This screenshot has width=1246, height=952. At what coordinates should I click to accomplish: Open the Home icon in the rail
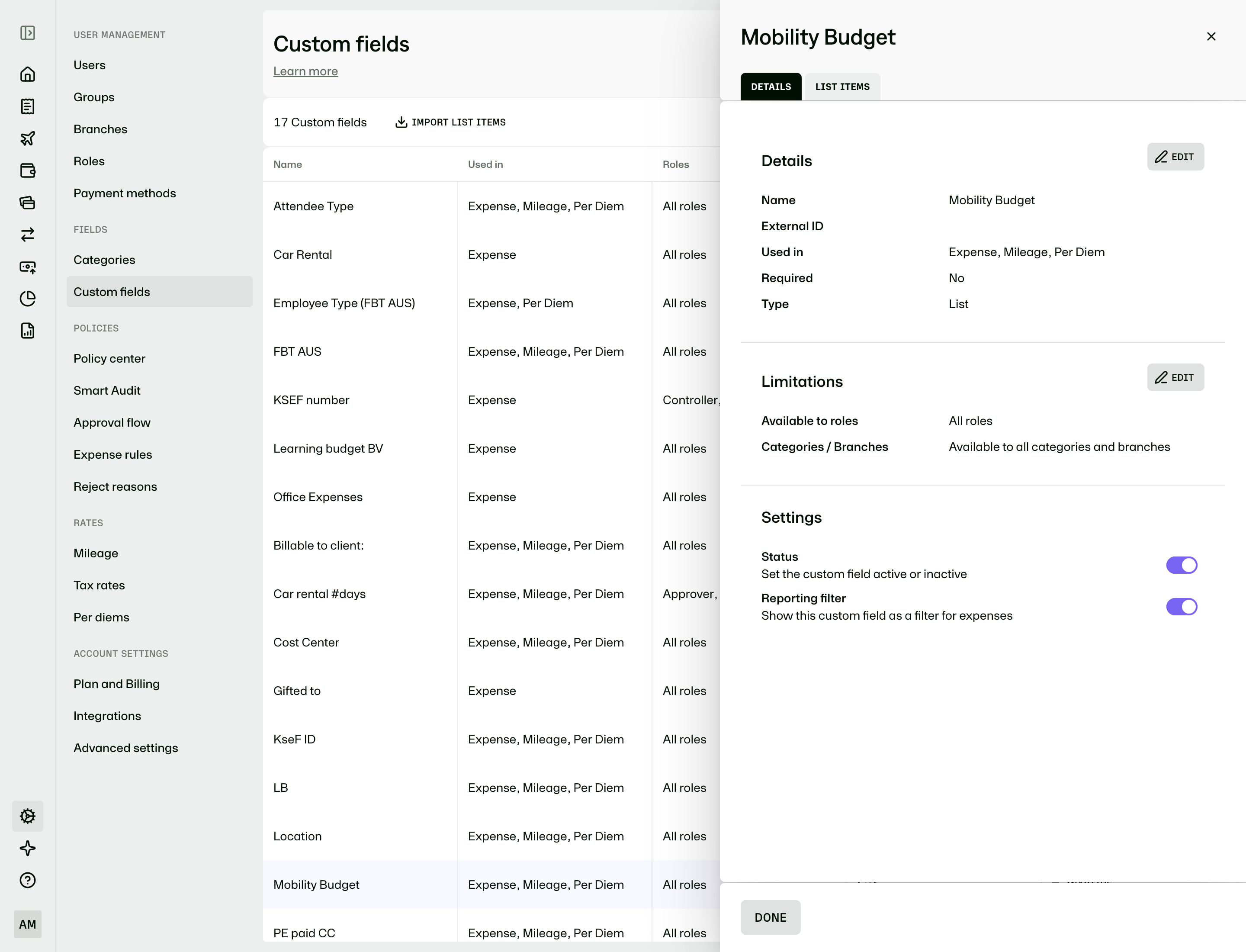pyautogui.click(x=27, y=74)
